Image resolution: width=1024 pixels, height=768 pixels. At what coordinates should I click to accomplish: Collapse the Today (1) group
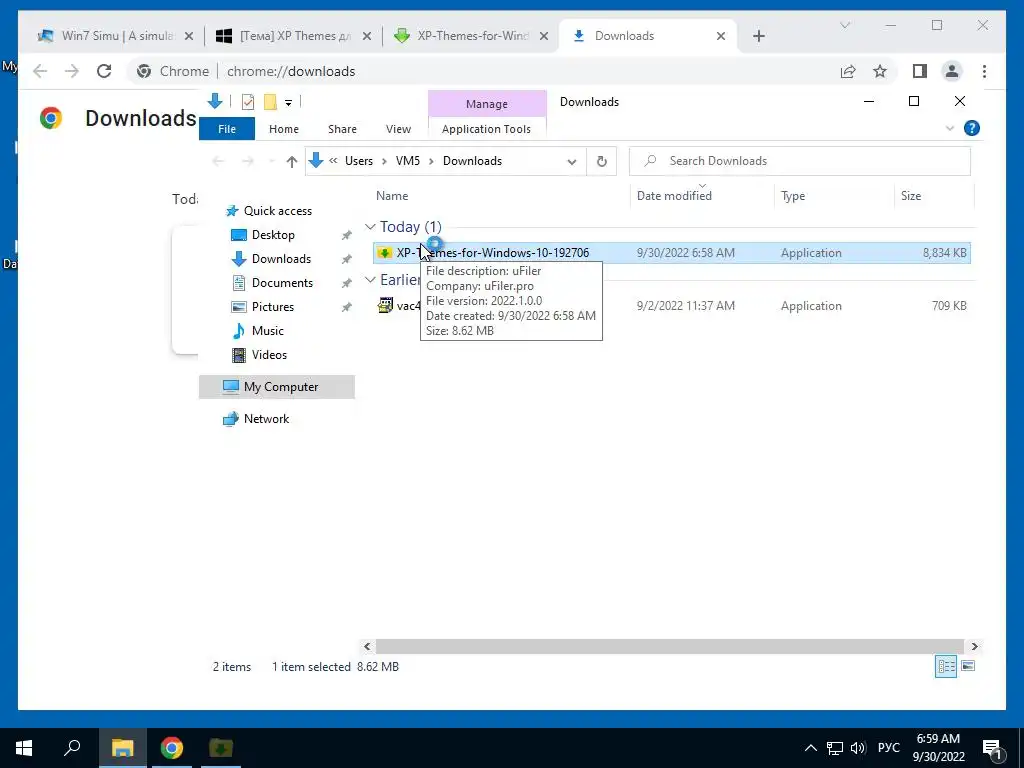pyautogui.click(x=370, y=227)
